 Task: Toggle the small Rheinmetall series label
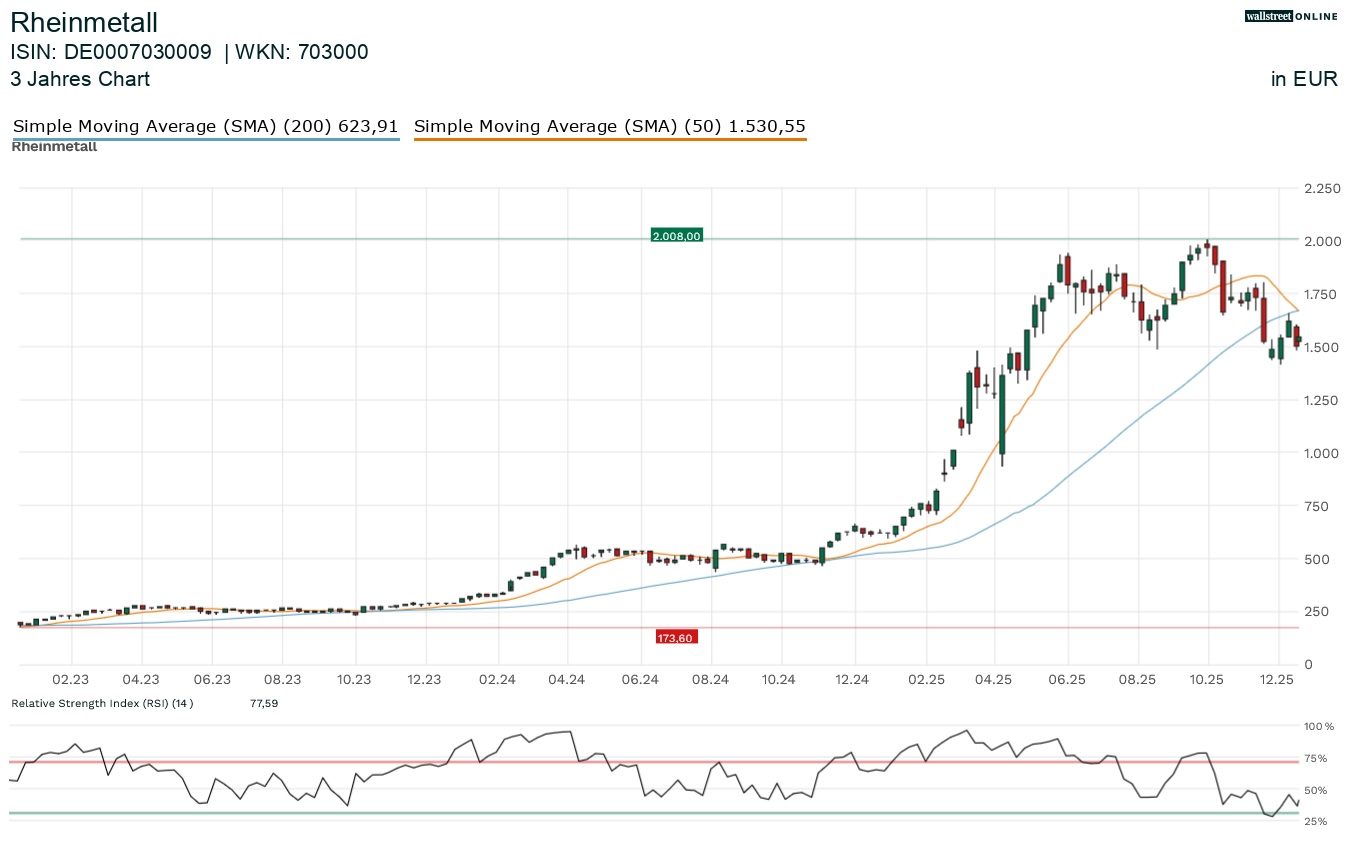(54, 146)
